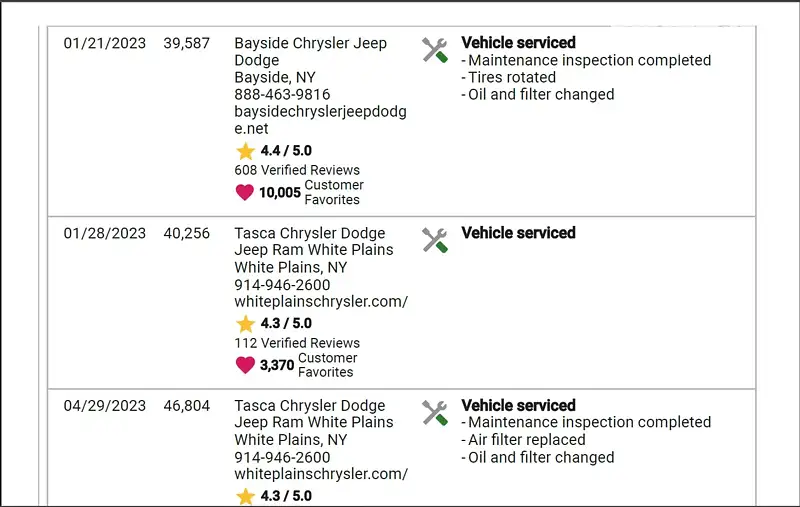This screenshot has height=507, width=800.
Task: Open the baysidechryslerjeepdodge.net website link
Action: tap(320, 120)
